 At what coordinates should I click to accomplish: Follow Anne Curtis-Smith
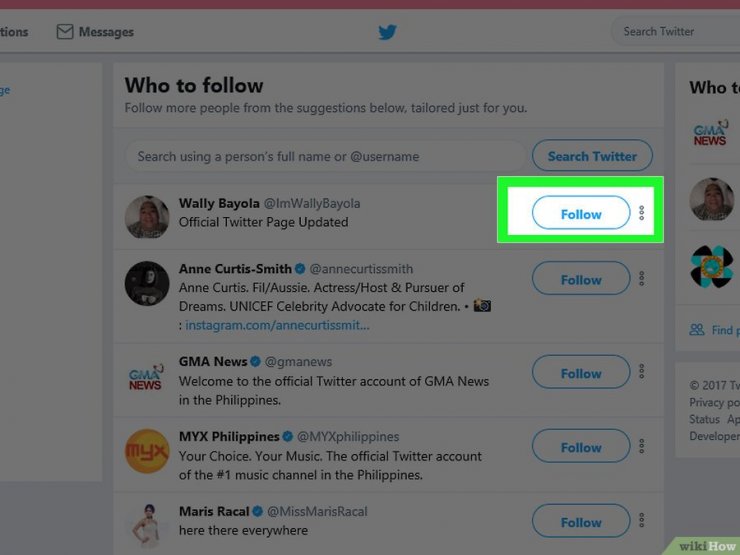coord(581,280)
